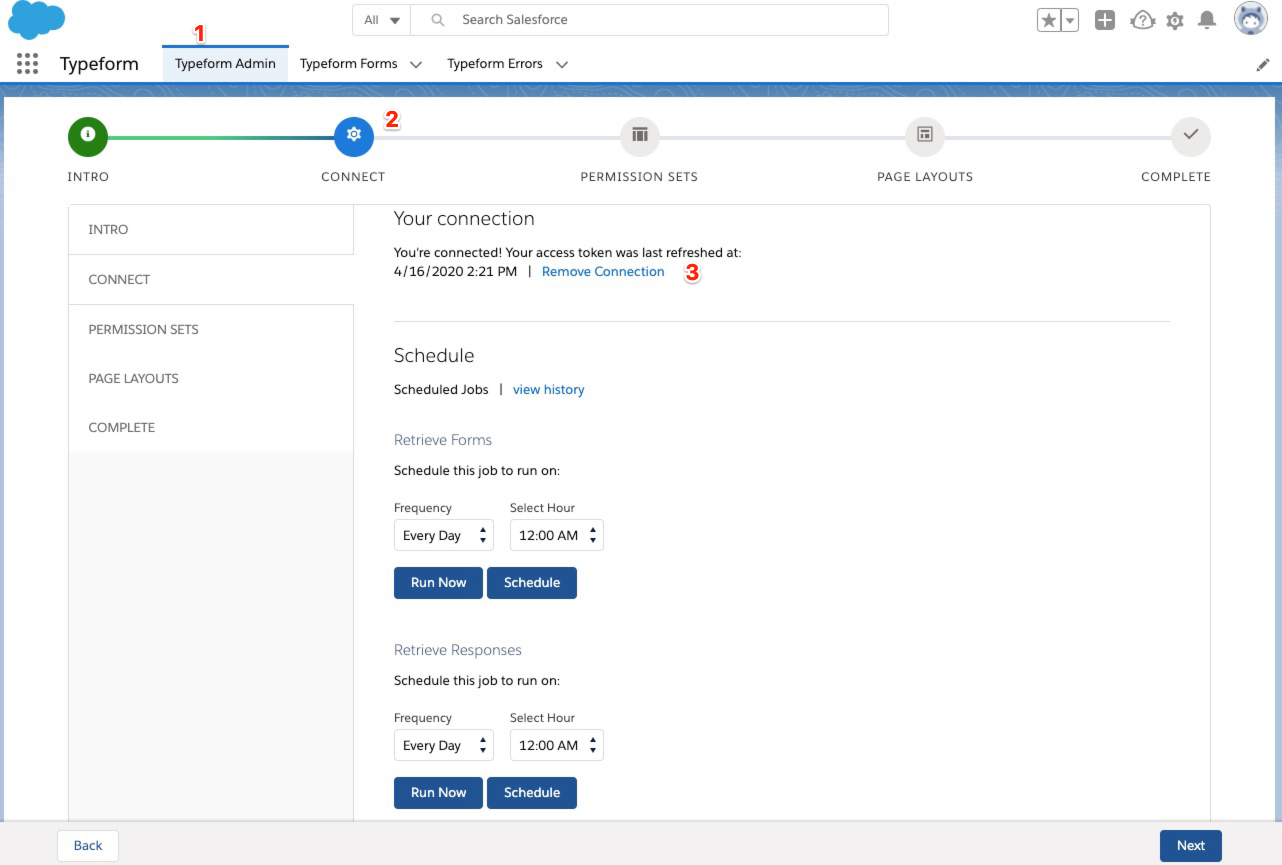The width and height of the screenshot is (1282, 865).
Task: Select COMPLETE in the side navigation
Action: [x=211, y=428]
